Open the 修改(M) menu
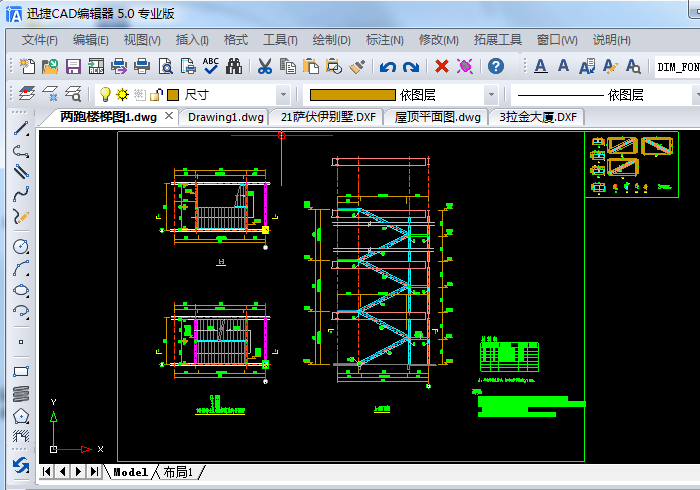This screenshot has width=700, height=490. click(439, 40)
